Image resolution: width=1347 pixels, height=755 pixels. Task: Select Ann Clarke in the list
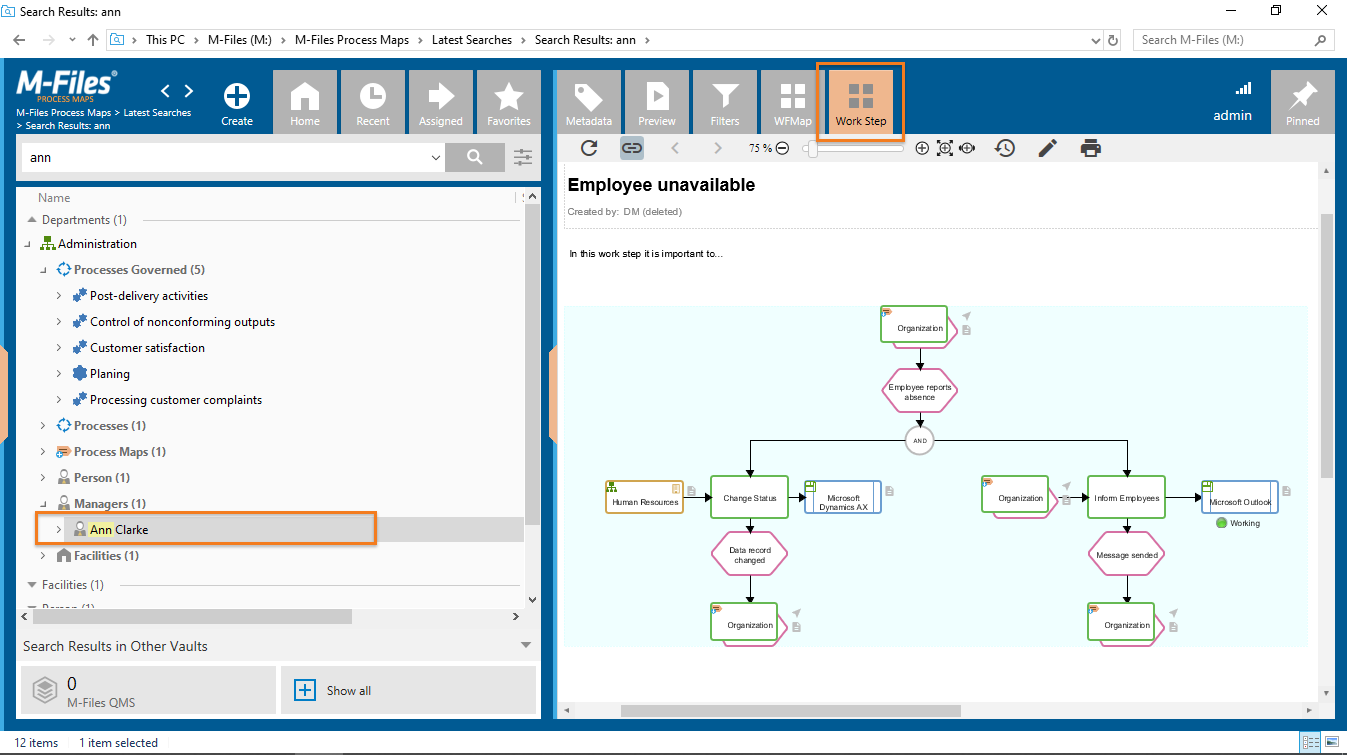click(119, 530)
